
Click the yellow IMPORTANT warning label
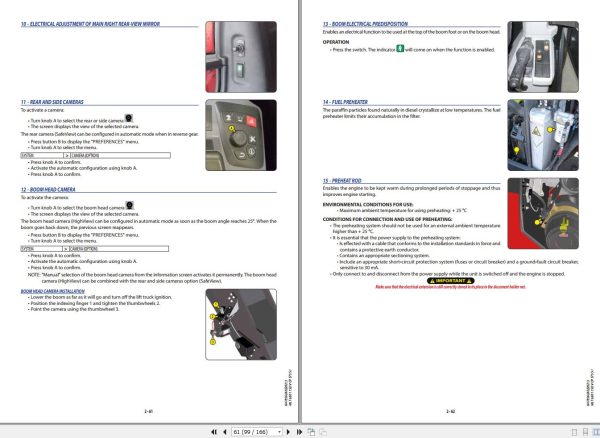tap(450, 281)
